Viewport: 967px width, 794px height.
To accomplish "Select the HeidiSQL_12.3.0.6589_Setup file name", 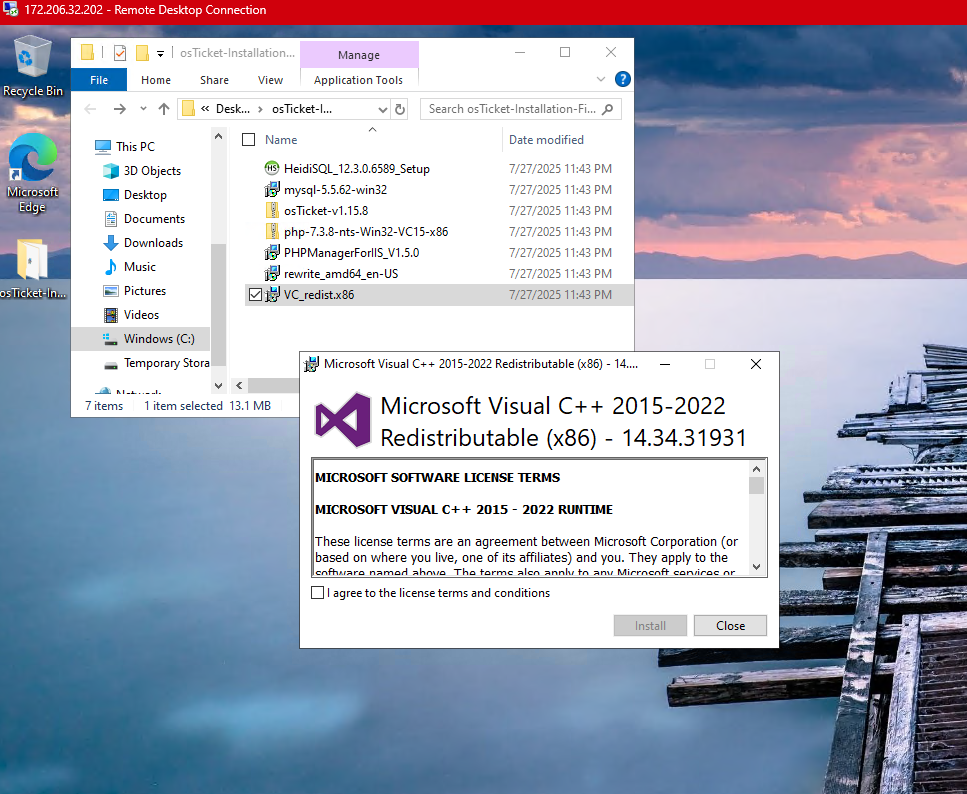I will tap(356, 168).
